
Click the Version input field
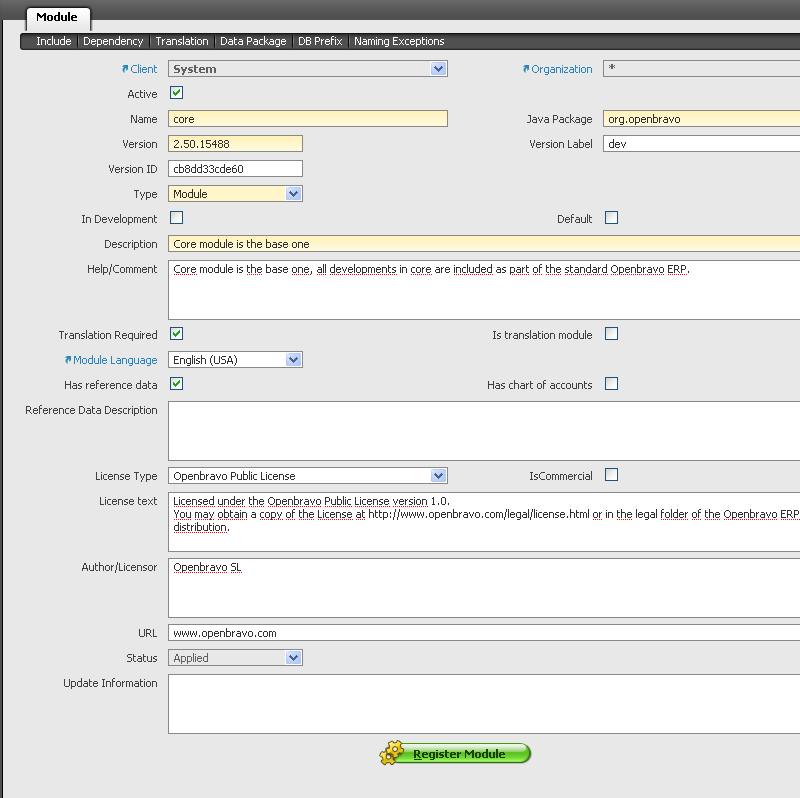(x=235, y=144)
